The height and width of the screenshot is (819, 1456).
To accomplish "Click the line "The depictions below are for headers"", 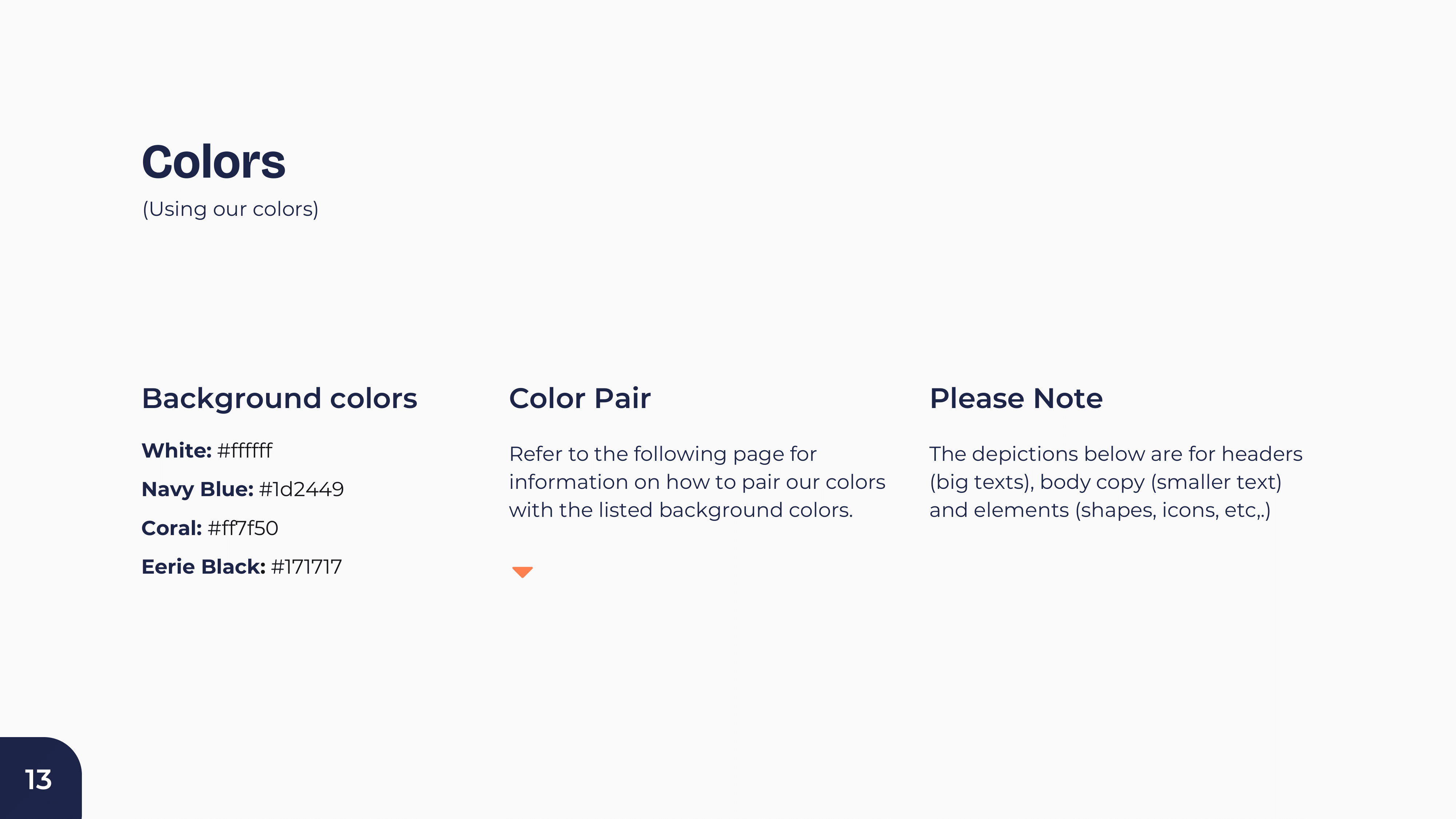I will (1116, 454).
